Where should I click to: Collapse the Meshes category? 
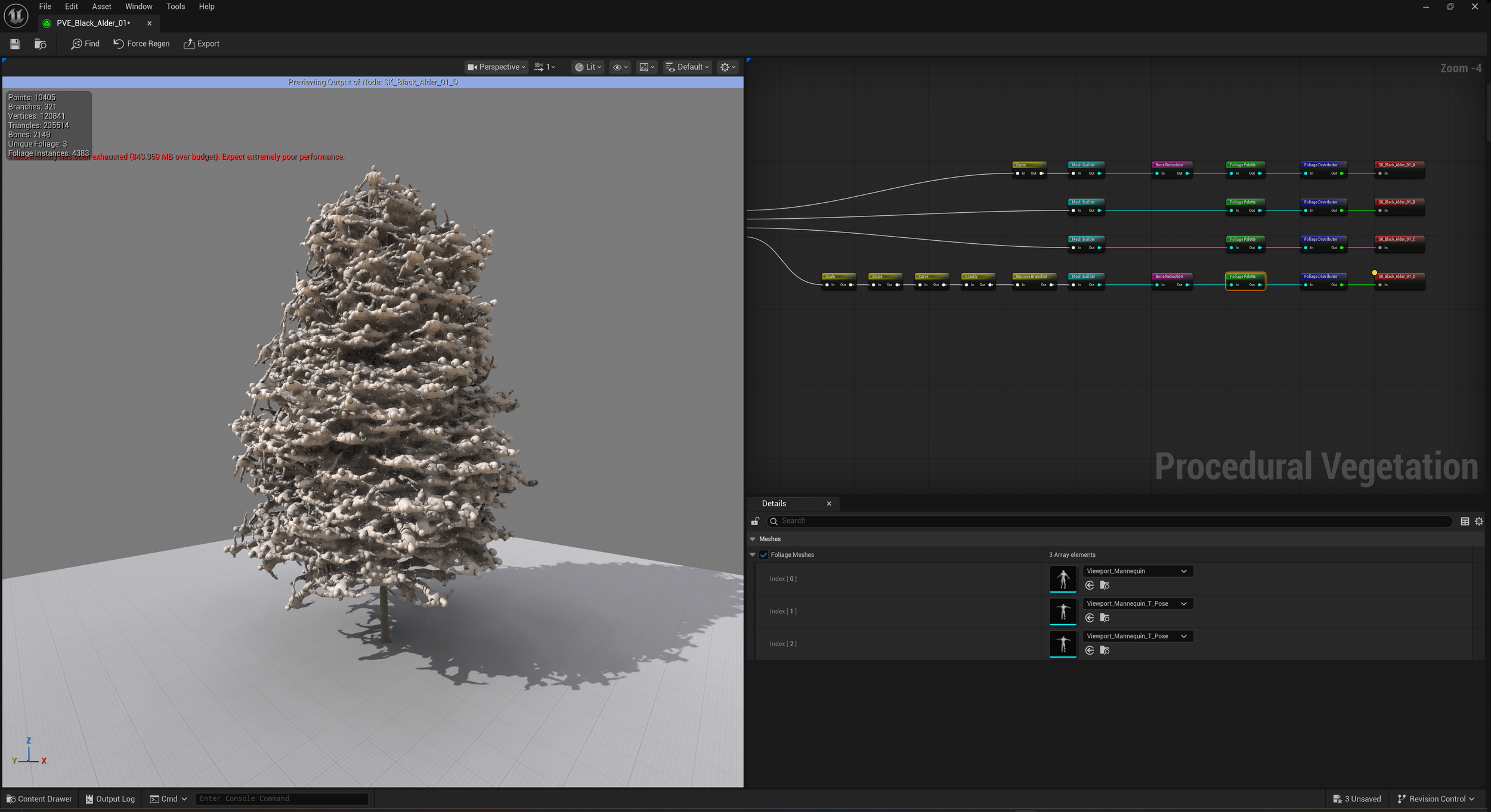click(753, 539)
